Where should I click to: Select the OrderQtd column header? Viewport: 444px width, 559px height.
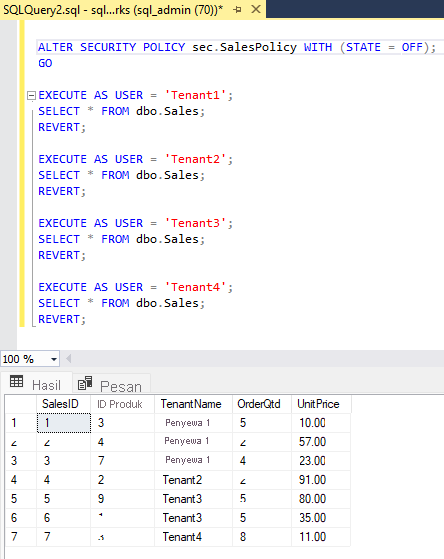point(262,404)
